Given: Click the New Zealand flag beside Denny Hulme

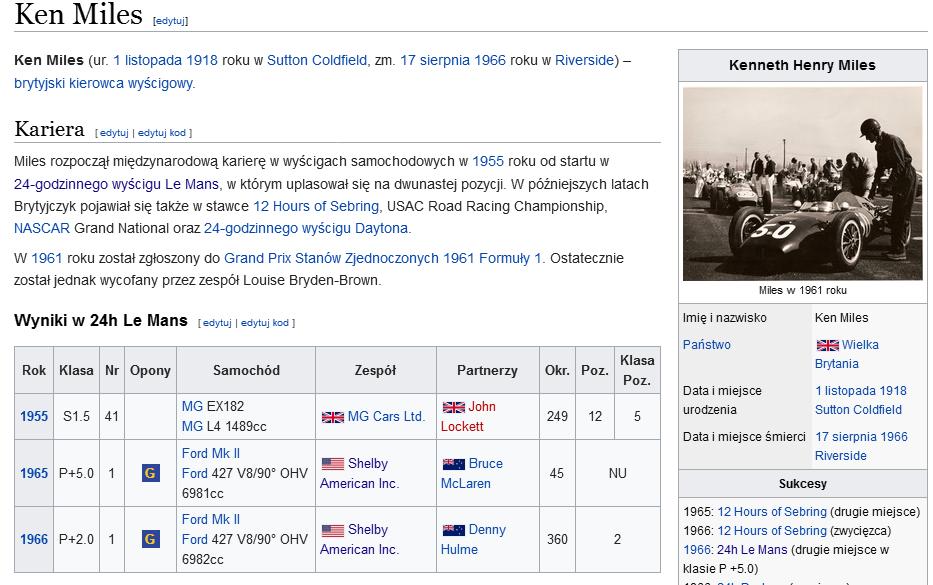Looking at the screenshot, I should 453,530.
